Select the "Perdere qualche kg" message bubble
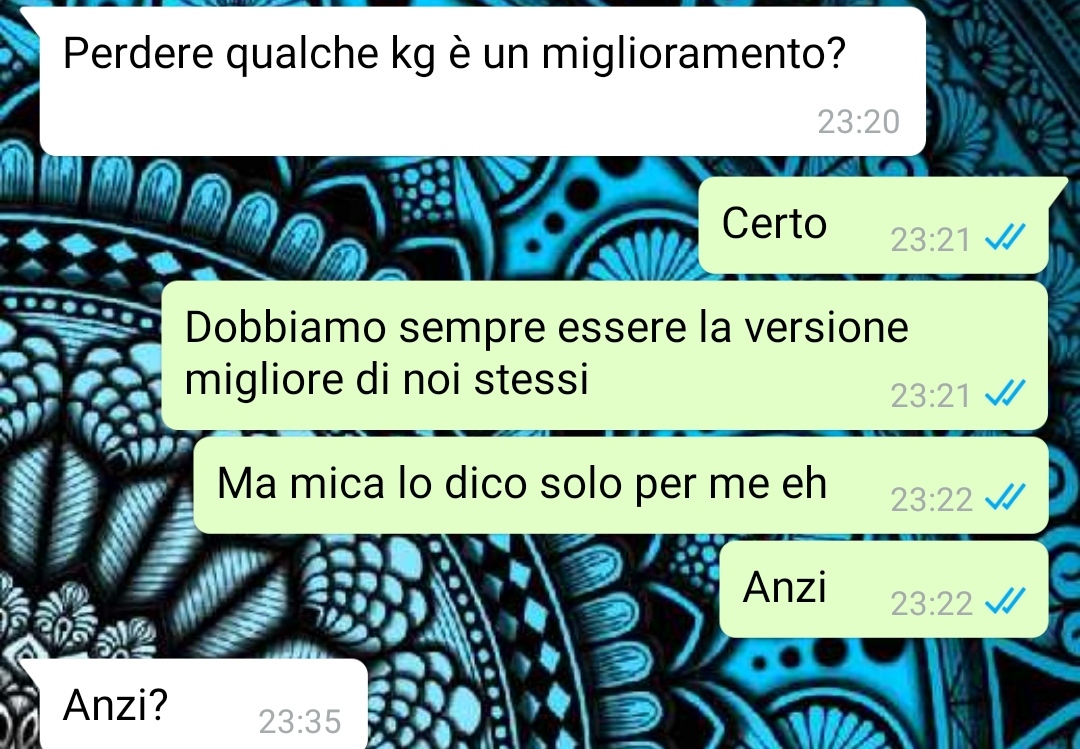The width and height of the screenshot is (1080, 749). (x=482, y=81)
